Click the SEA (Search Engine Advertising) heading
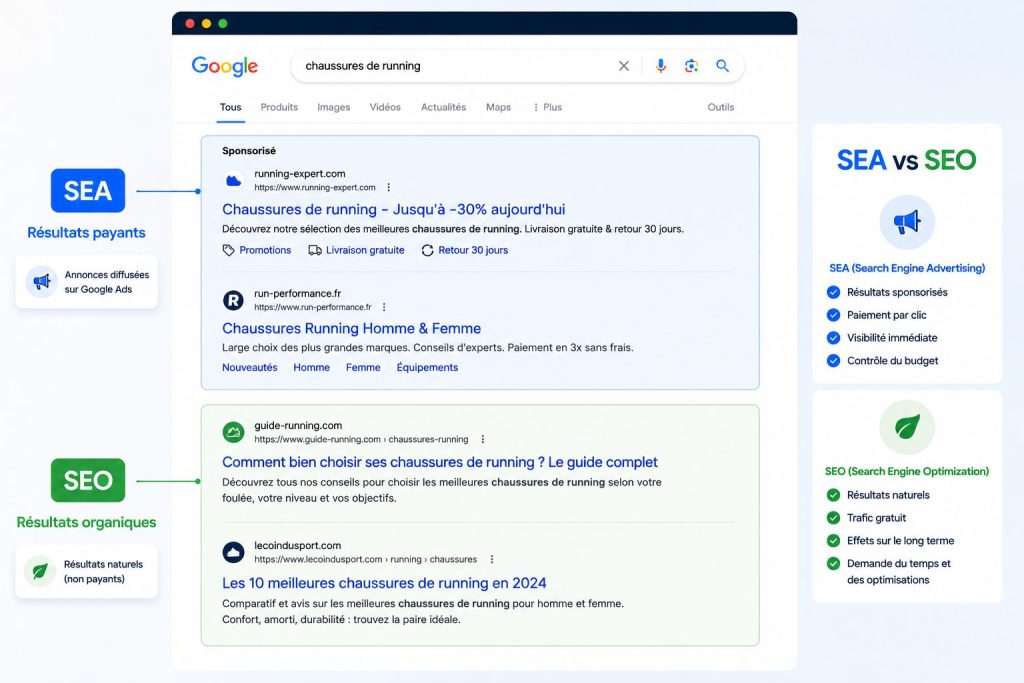Viewport: 1024px width, 683px height. point(907,268)
